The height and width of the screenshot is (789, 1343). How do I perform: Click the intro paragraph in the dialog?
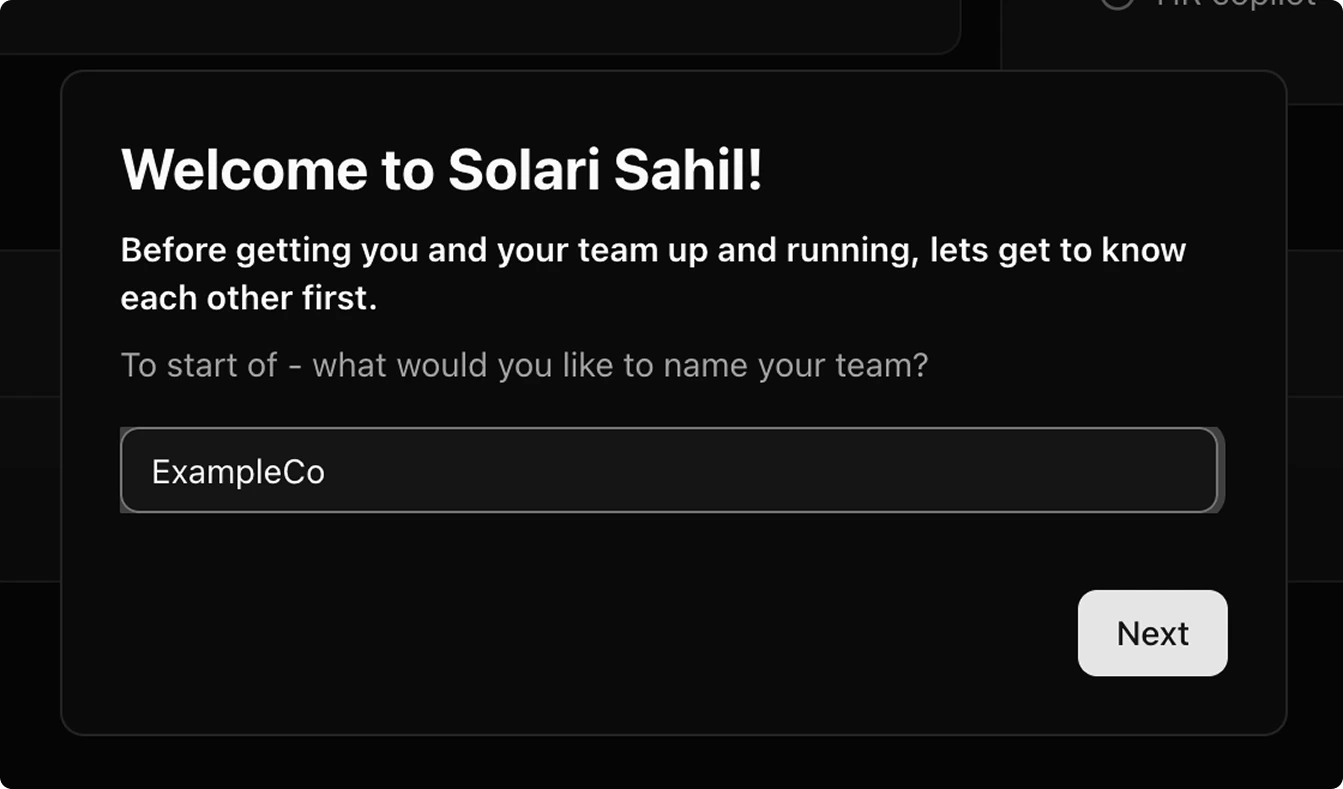pyautogui.click(x=652, y=273)
